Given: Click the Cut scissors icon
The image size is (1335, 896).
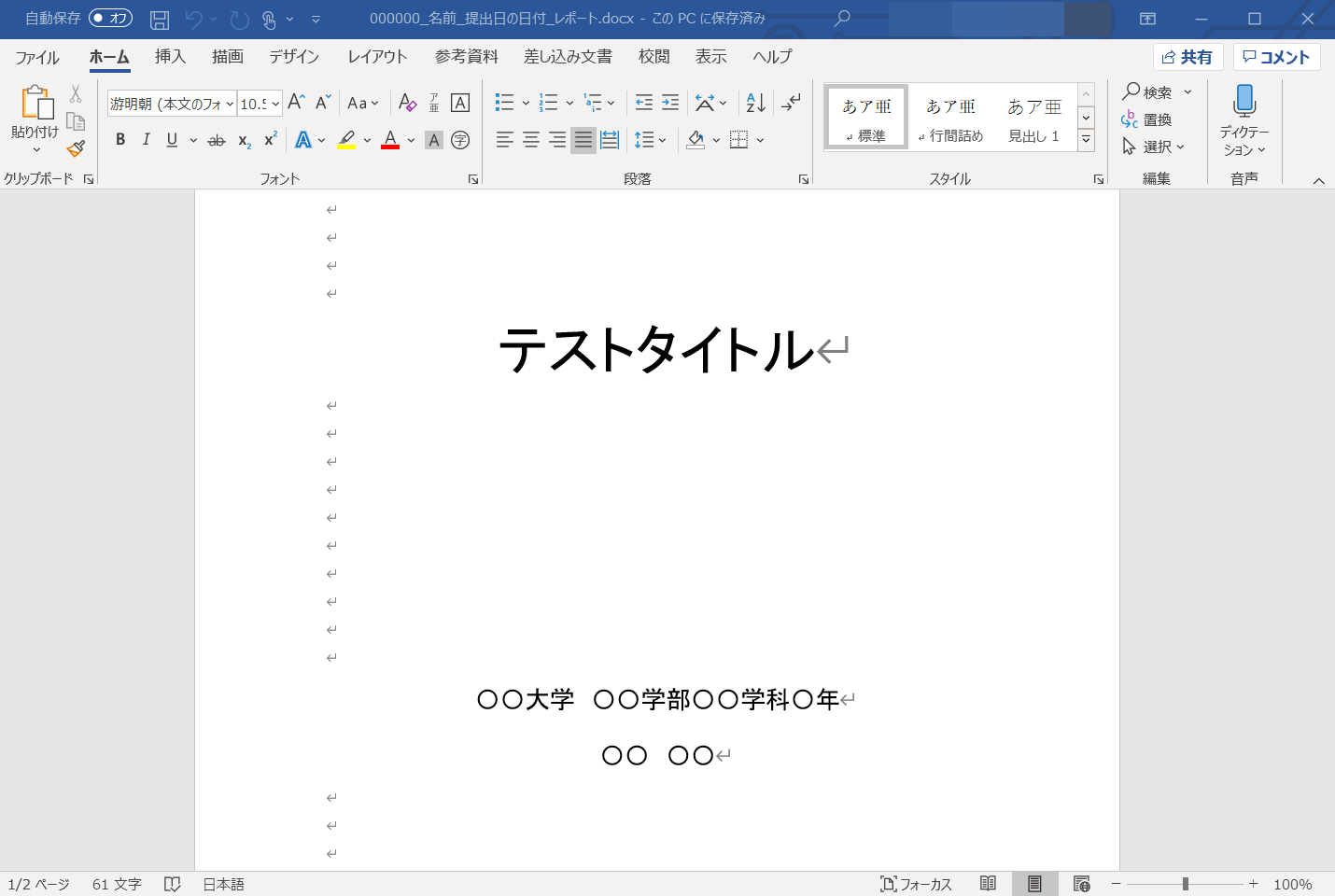Looking at the screenshot, I should click(76, 94).
